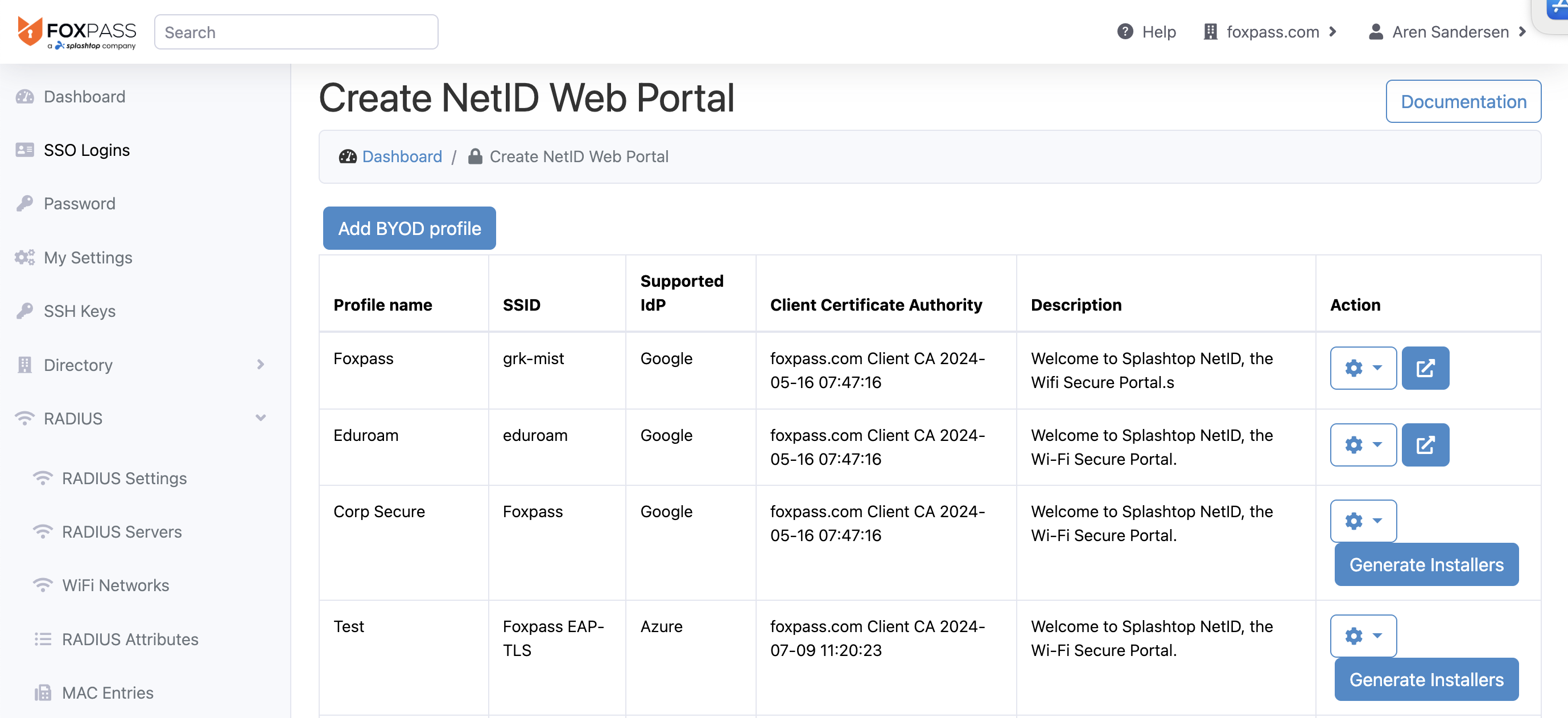Open gear dropdown for Eduroam profile
The image size is (1568, 718).
point(1363,445)
